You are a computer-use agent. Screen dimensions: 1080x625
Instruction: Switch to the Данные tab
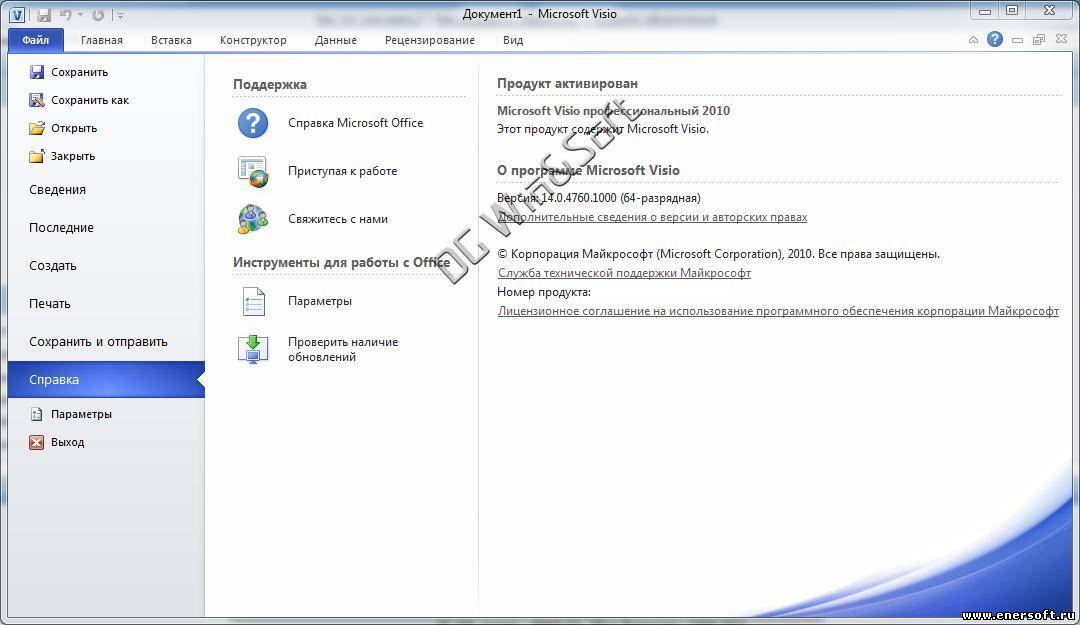tap(335, 40)
